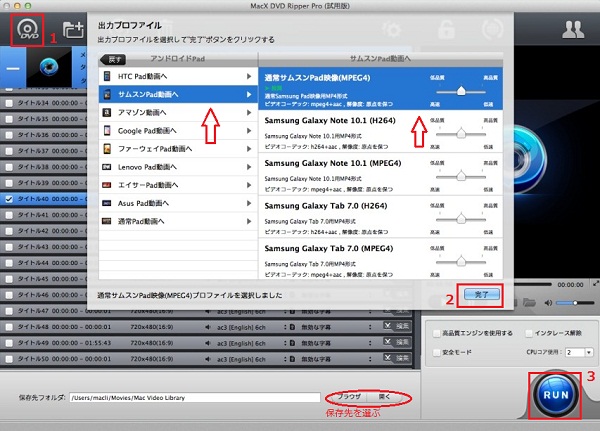Expand the 通常Pad動画へ arrow
This screenshot has width=600, height=431.
[249, 221]
